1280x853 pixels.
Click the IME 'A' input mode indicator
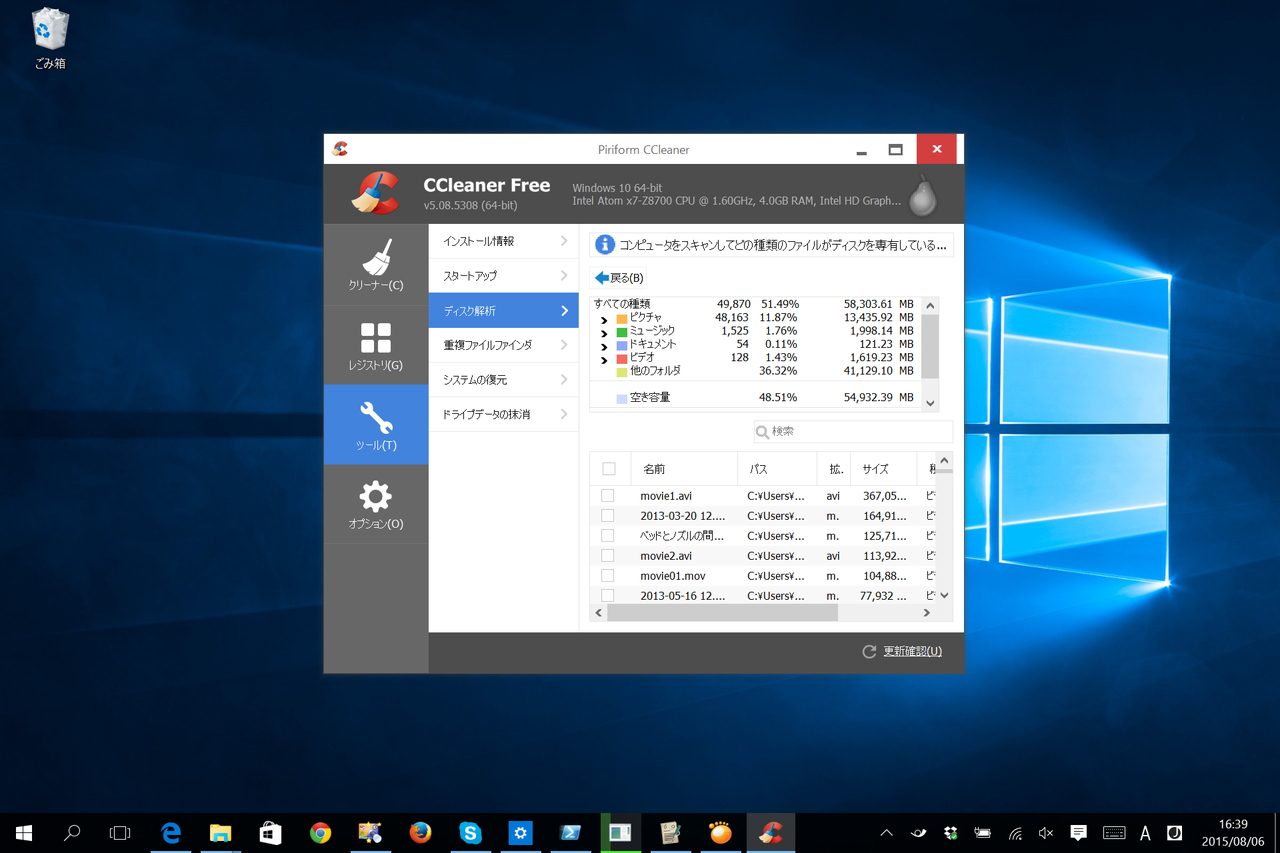[1145, 832]
